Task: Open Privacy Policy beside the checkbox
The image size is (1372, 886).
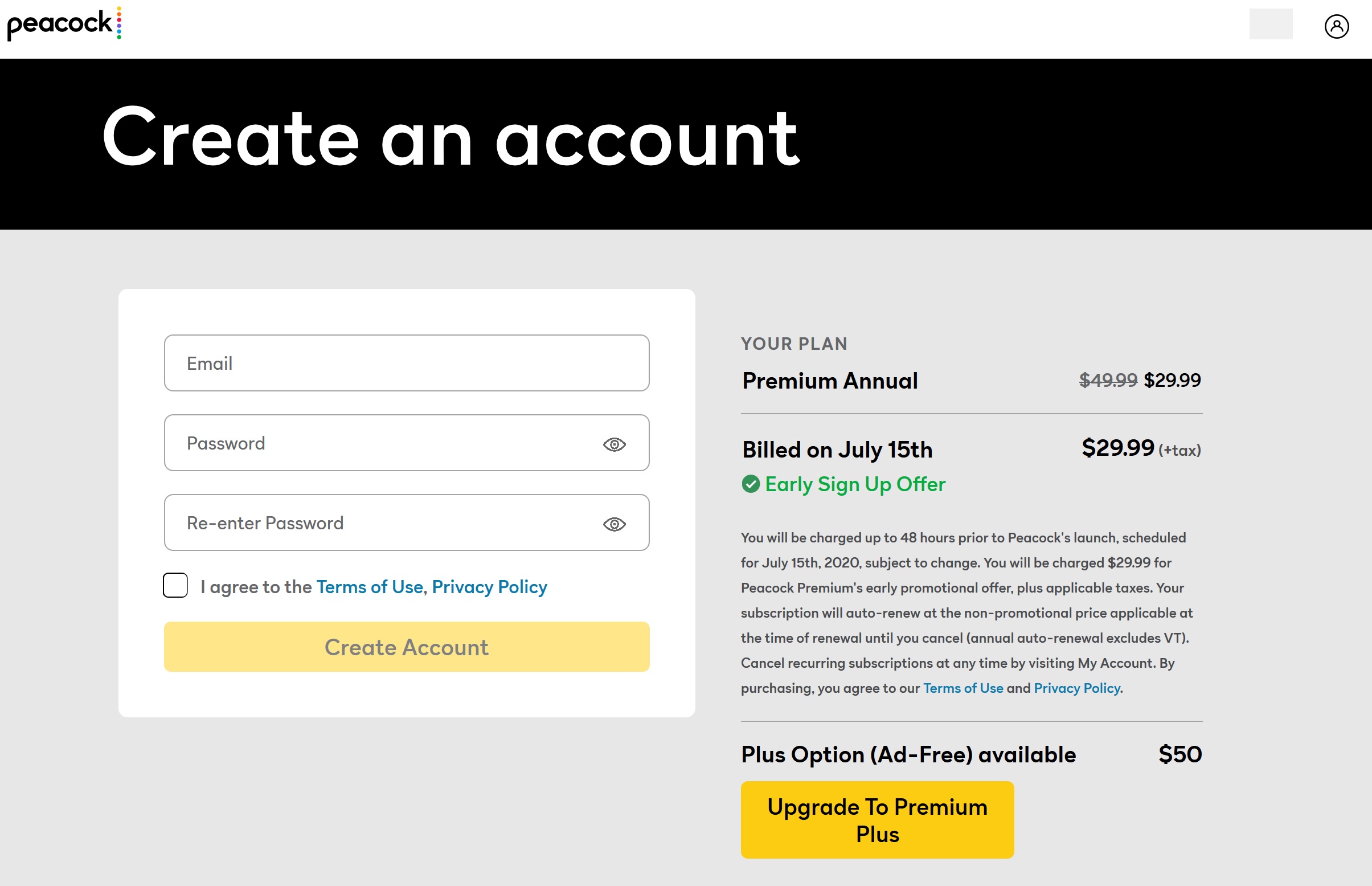Action: pos(489,587)
